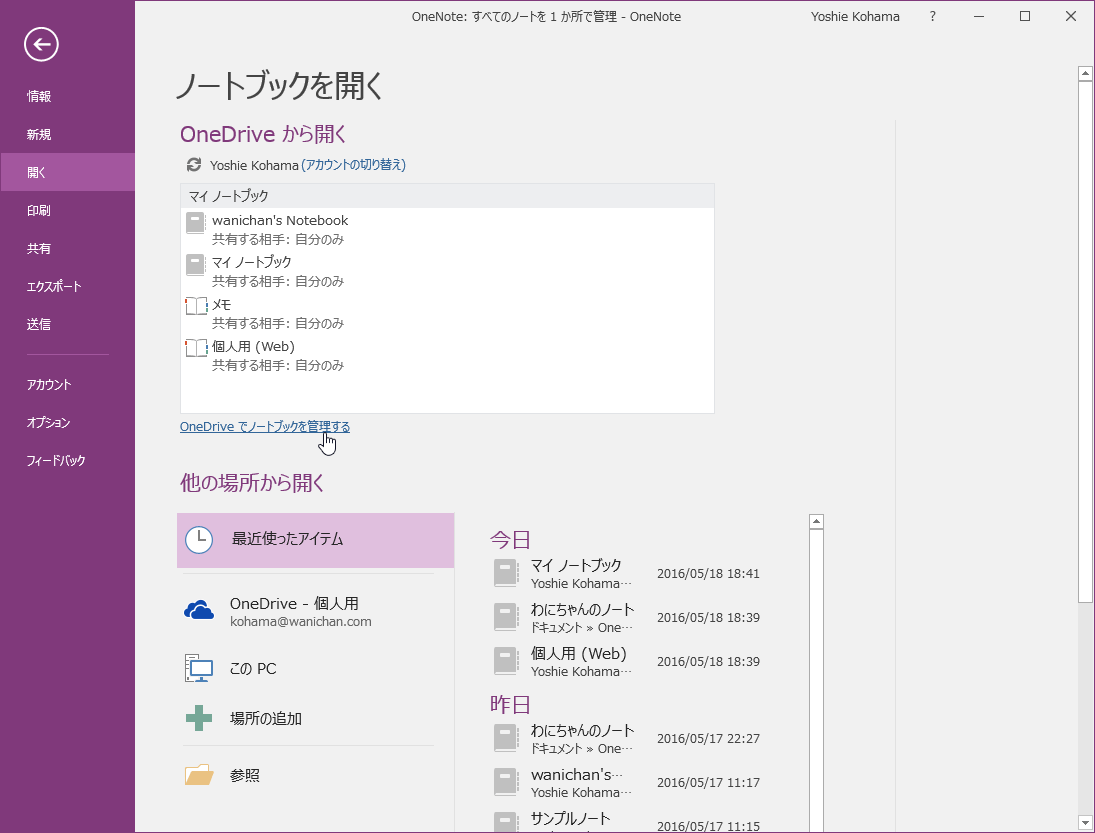Open wanichan's Notebook from the OneDrive list
This screenshot has height=833, width=1095.
click(447, 229)
